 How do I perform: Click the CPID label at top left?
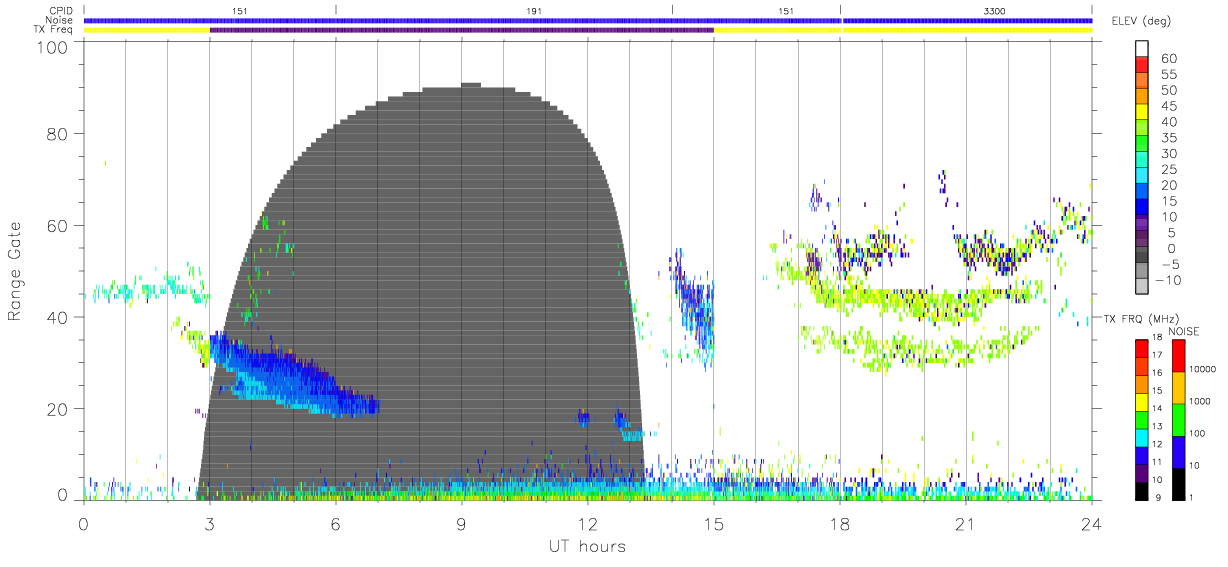[x=61, y=10]
